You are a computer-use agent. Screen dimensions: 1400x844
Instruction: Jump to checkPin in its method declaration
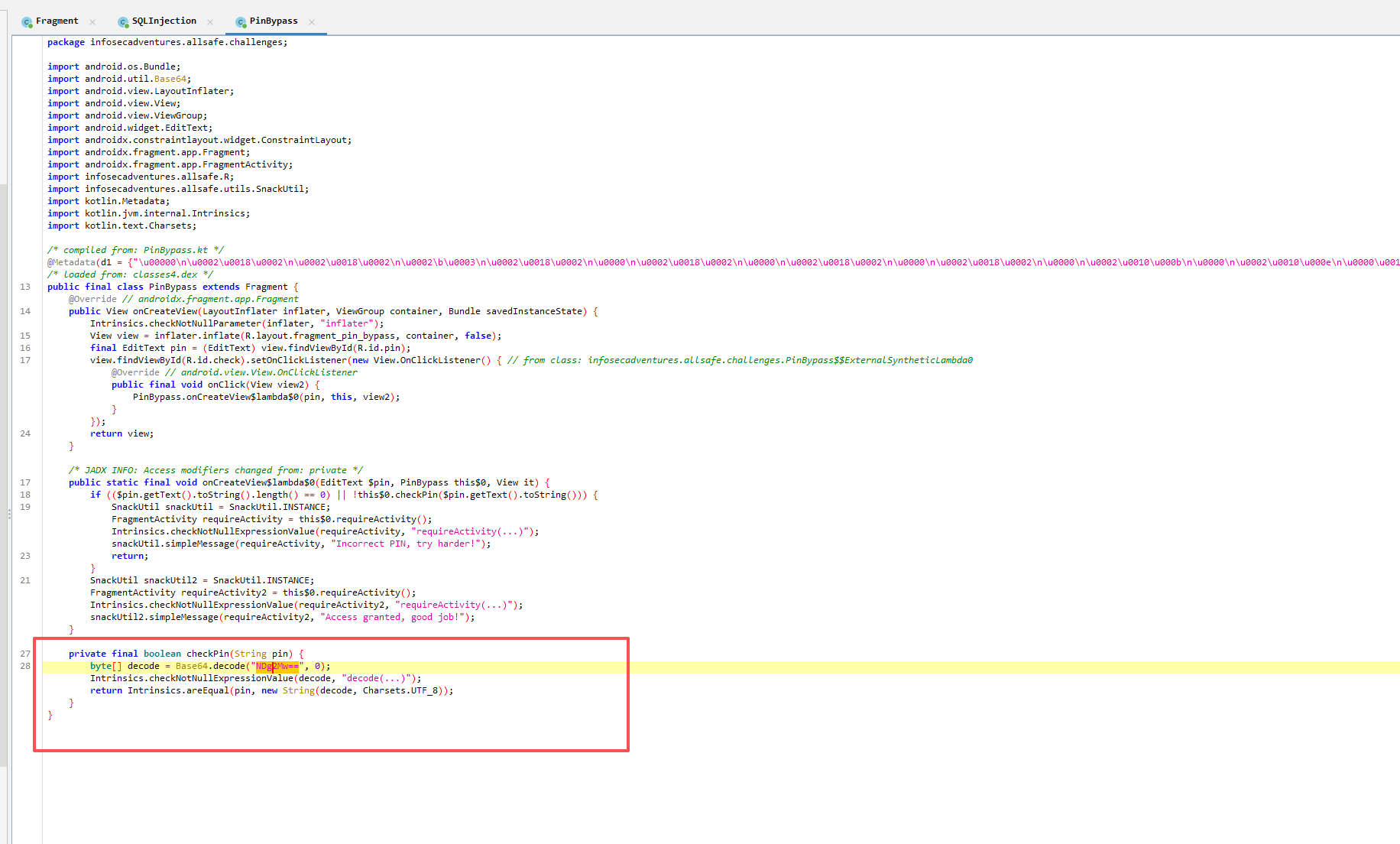[208, 654]
